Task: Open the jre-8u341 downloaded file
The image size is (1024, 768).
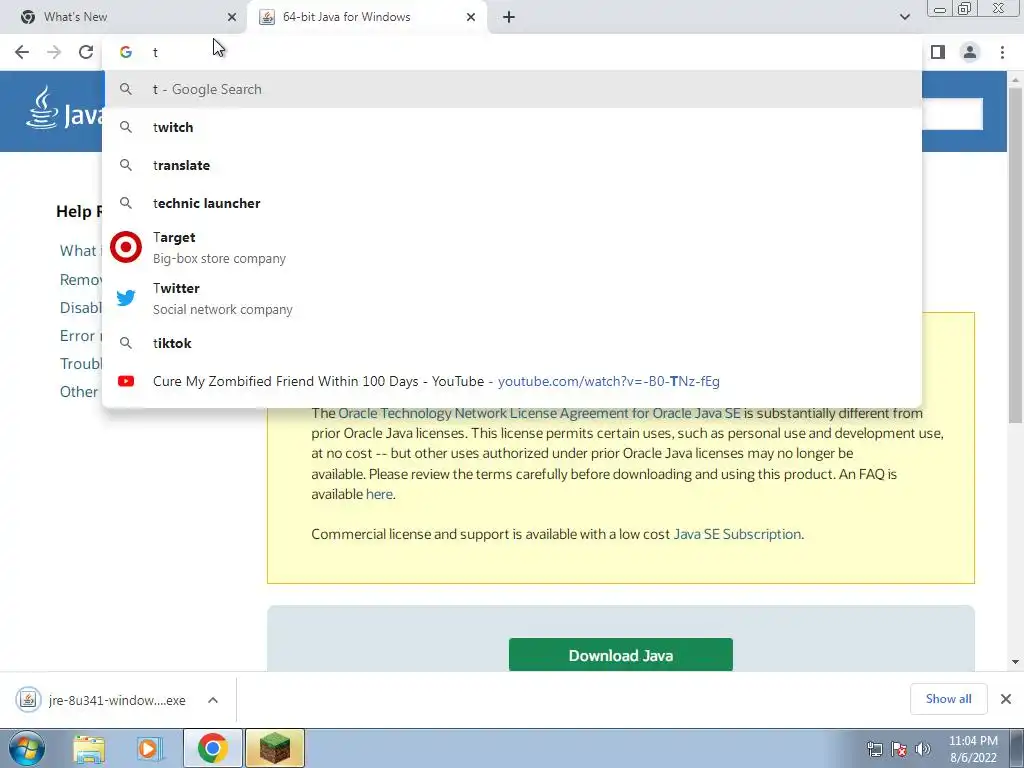Action: (117, 700)
